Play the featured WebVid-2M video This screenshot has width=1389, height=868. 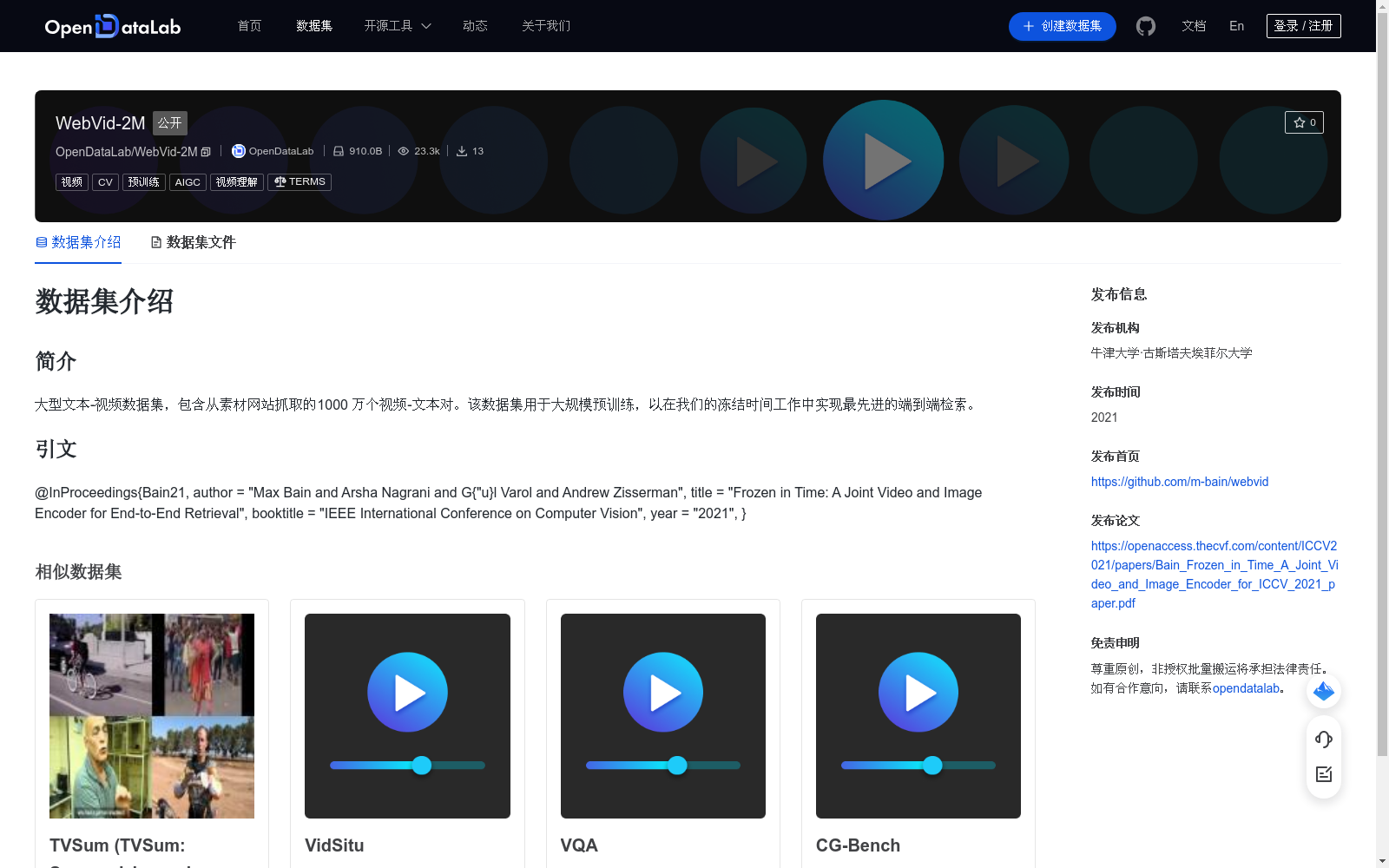(x=883, y=161)
